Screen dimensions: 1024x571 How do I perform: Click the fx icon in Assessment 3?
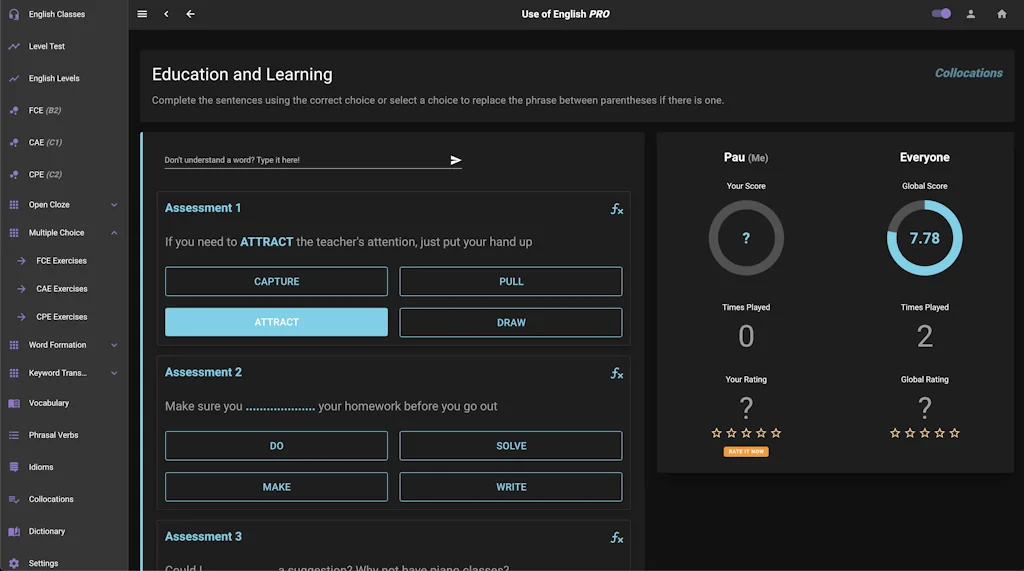[x=616, y=538]
